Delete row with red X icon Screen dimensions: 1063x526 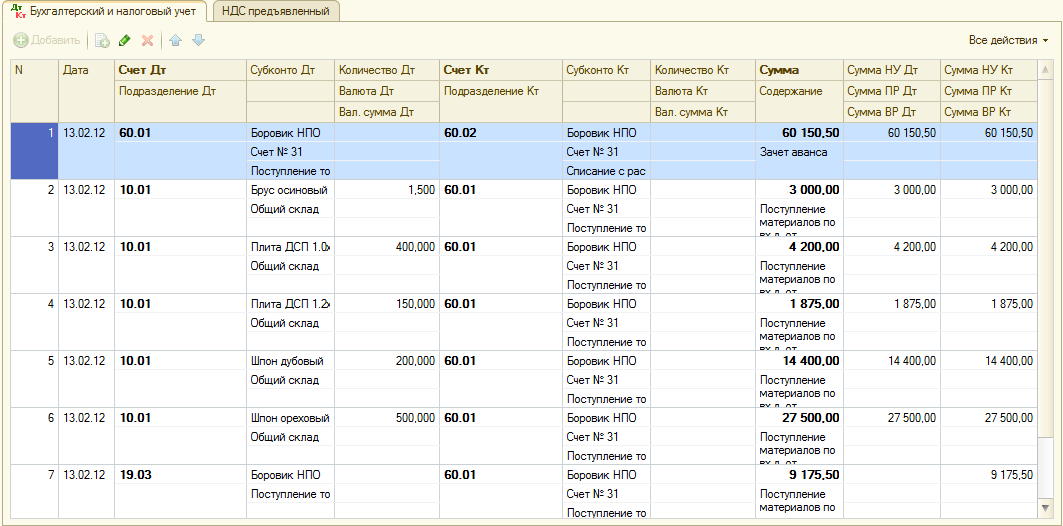coord(147,41)
